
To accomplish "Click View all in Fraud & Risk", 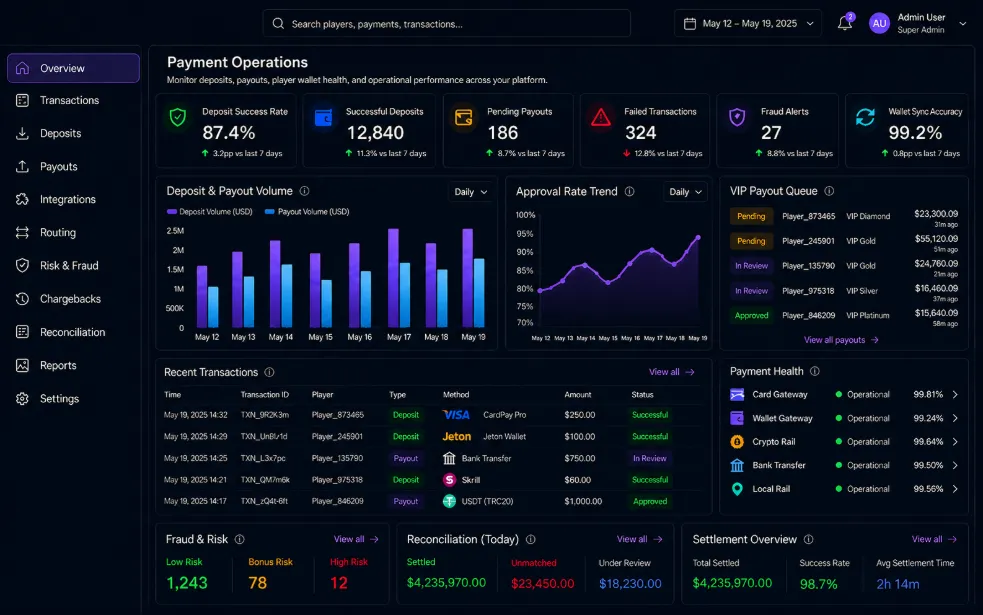I will click(x=356, y=539).
